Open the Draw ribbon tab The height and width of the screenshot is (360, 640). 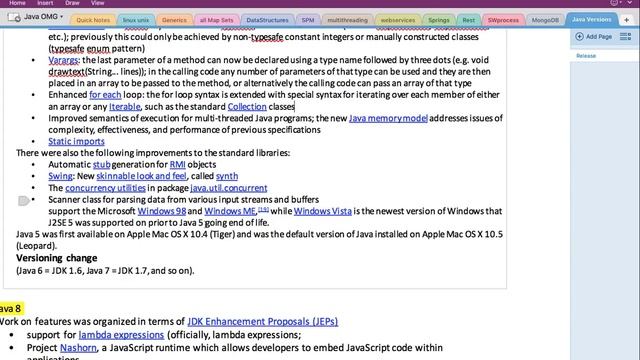pos(72,3)
